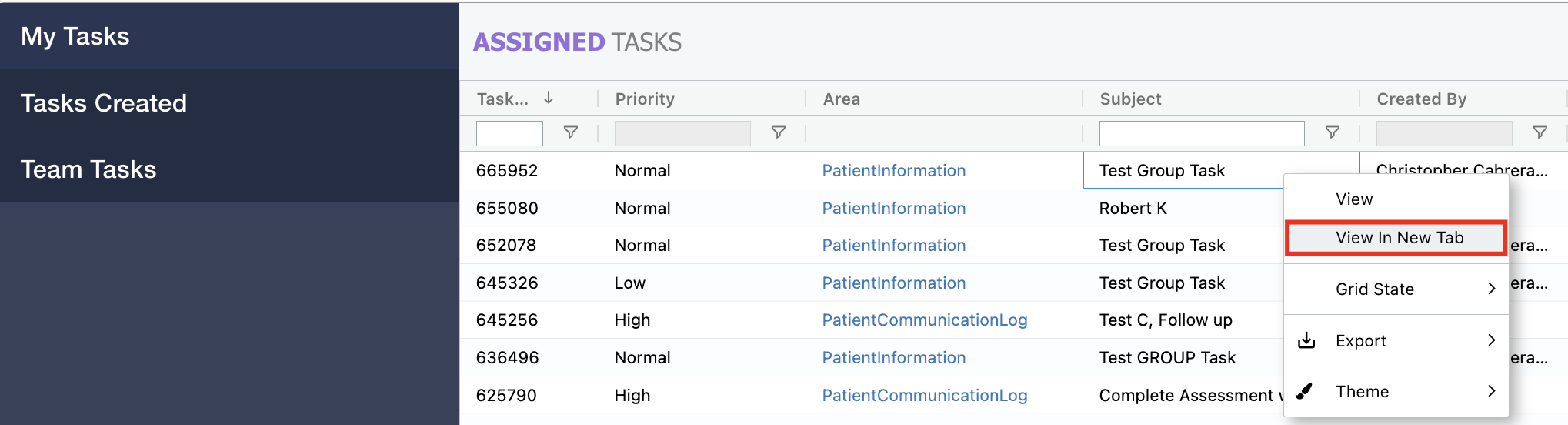
Task: Expand the Export submenu chevron
Action: coord(1491,340)
